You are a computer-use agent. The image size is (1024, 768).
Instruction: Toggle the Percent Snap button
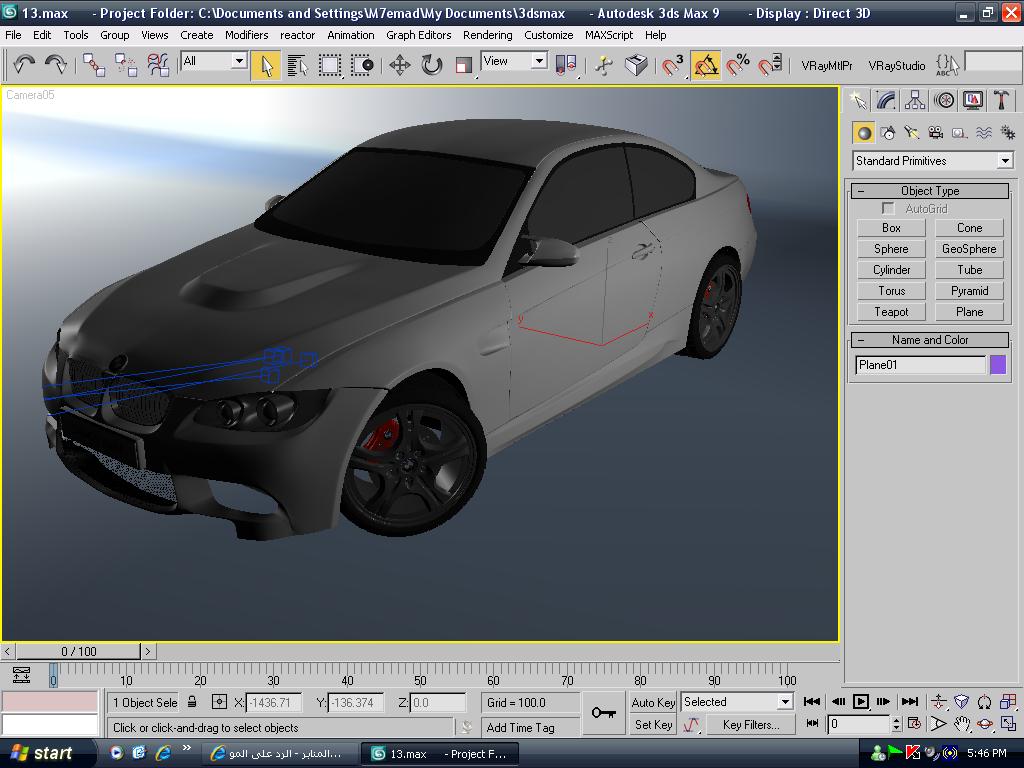point(738,65)
